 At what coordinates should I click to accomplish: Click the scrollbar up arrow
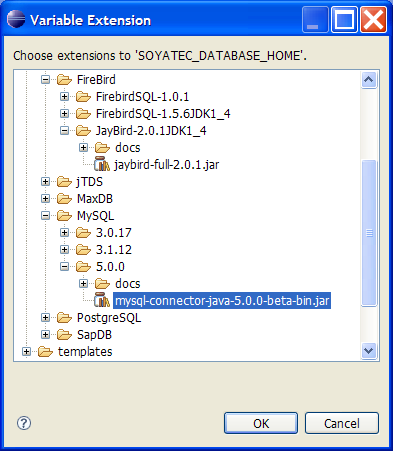pos(369,80)
